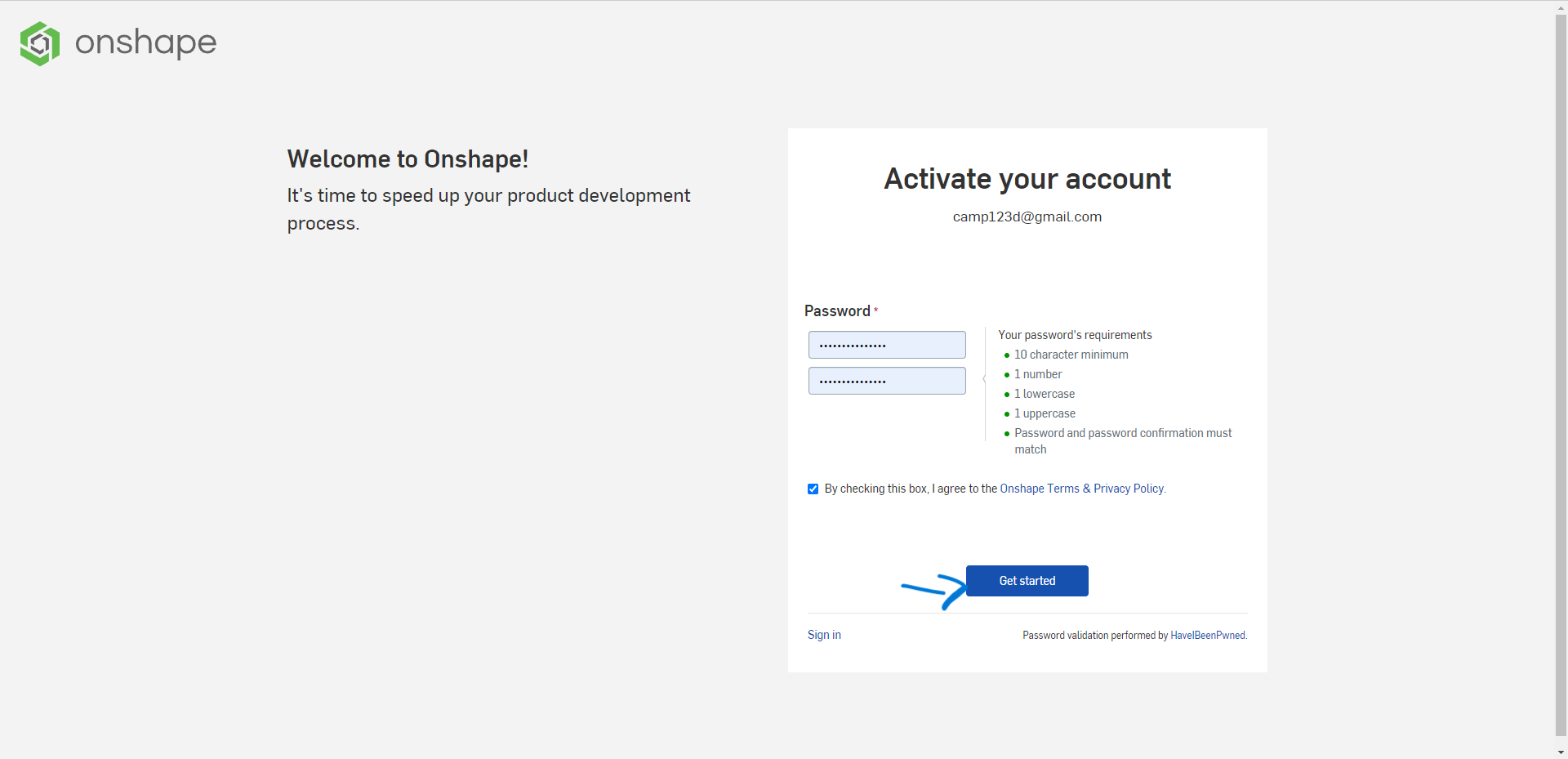Click the 'Welcome to Onshape!' heading
Screen dimensions: 1568x759
pos(408,159)
